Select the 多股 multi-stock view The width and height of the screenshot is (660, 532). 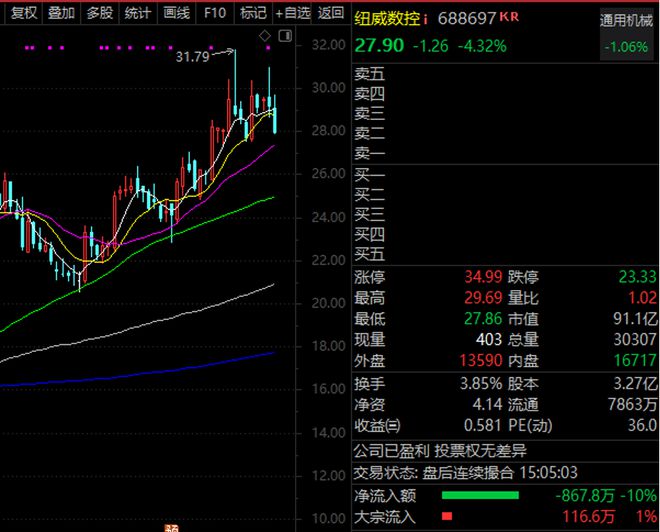point(100,13)
